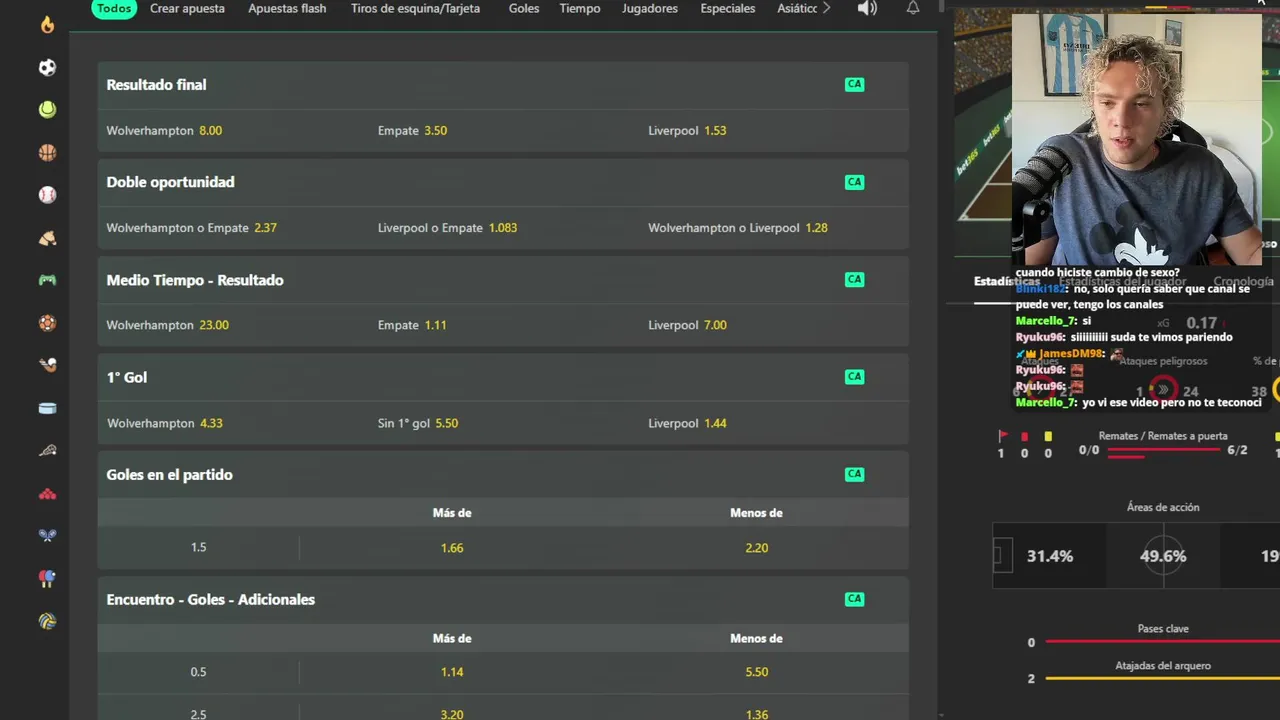Switch to the Estadísticas panel tab
Image resolution: width=1280 pixels, height=720 pixels.
click(1007, 282)
